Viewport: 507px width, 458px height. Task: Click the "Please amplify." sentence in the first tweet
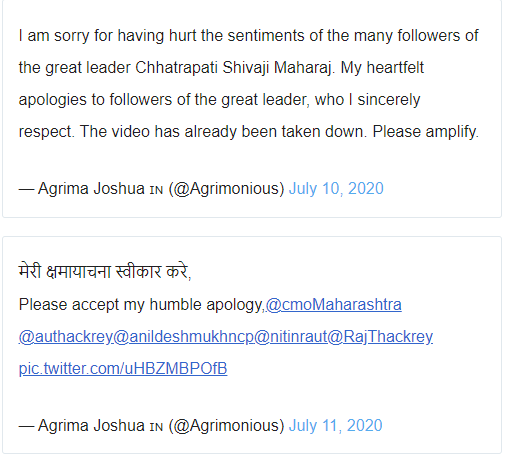426,132
